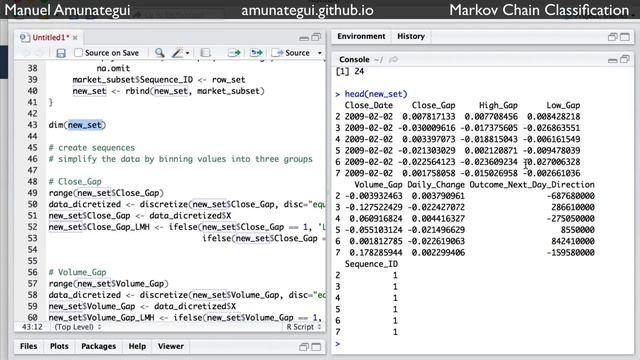Image resolution: width=640 pixels, height=360 pixels.
Task: Click range(new_set$Volume_Gap) code line
Action: point(108,284)
